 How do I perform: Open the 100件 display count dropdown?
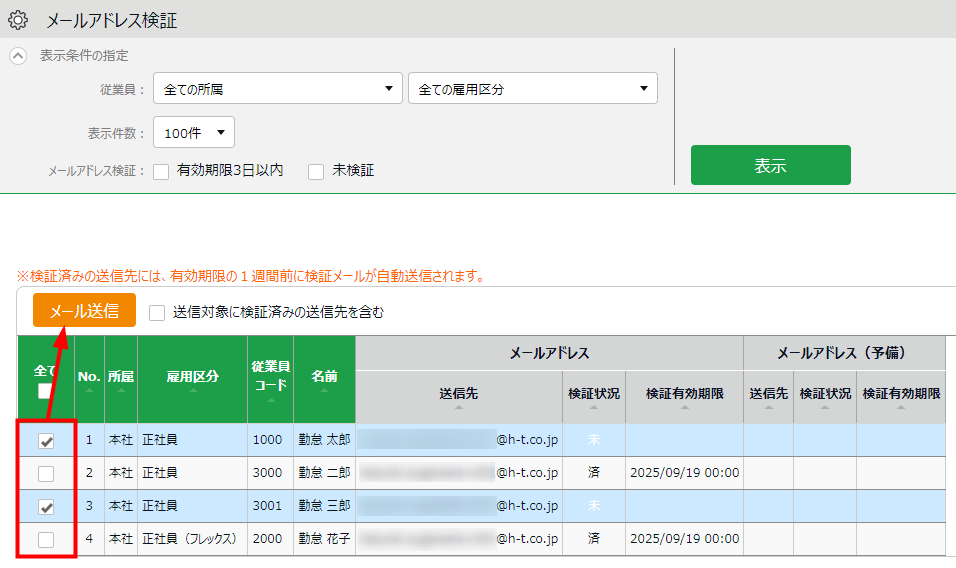(194, 132)
